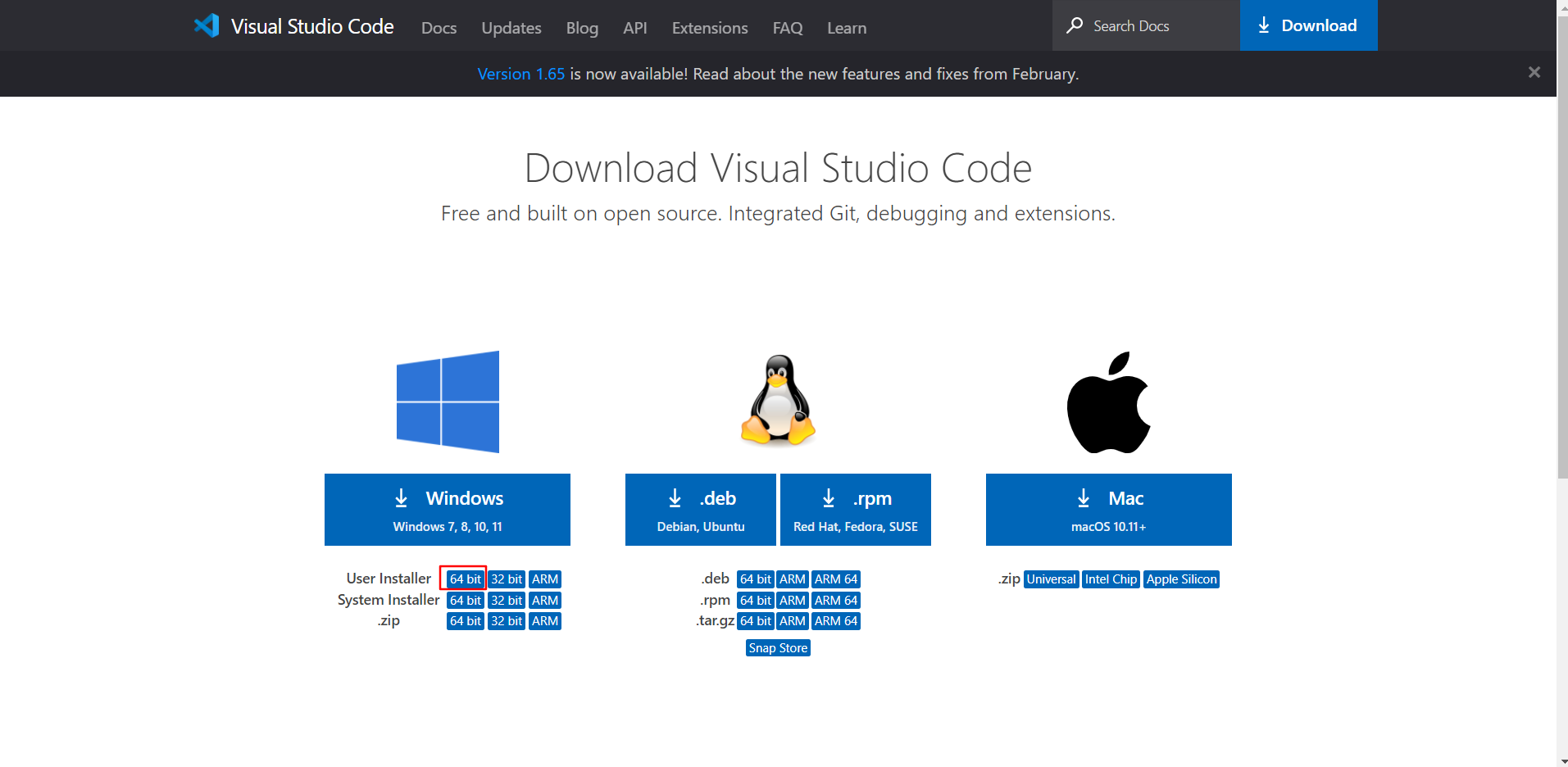Download Linux .deb ARM package
Screen dimensions: 1568x767
(x=793, y=579)
